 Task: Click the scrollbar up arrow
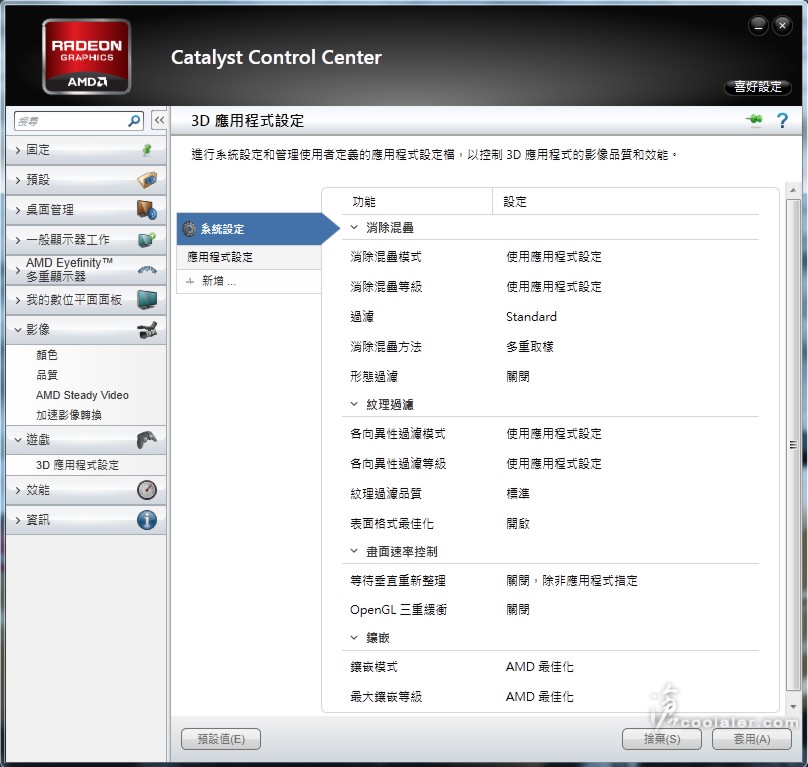click(x=793, y=191)
